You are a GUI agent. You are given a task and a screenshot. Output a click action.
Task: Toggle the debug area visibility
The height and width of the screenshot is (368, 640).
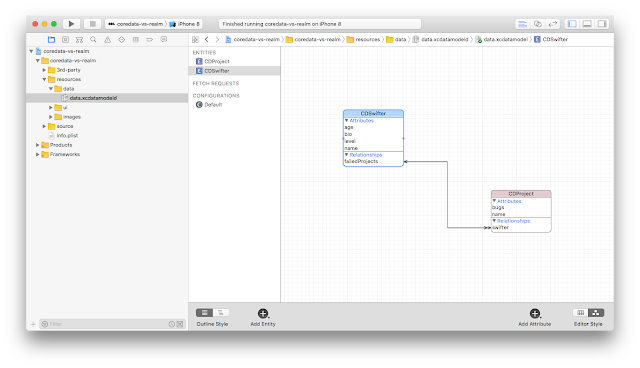587,24
